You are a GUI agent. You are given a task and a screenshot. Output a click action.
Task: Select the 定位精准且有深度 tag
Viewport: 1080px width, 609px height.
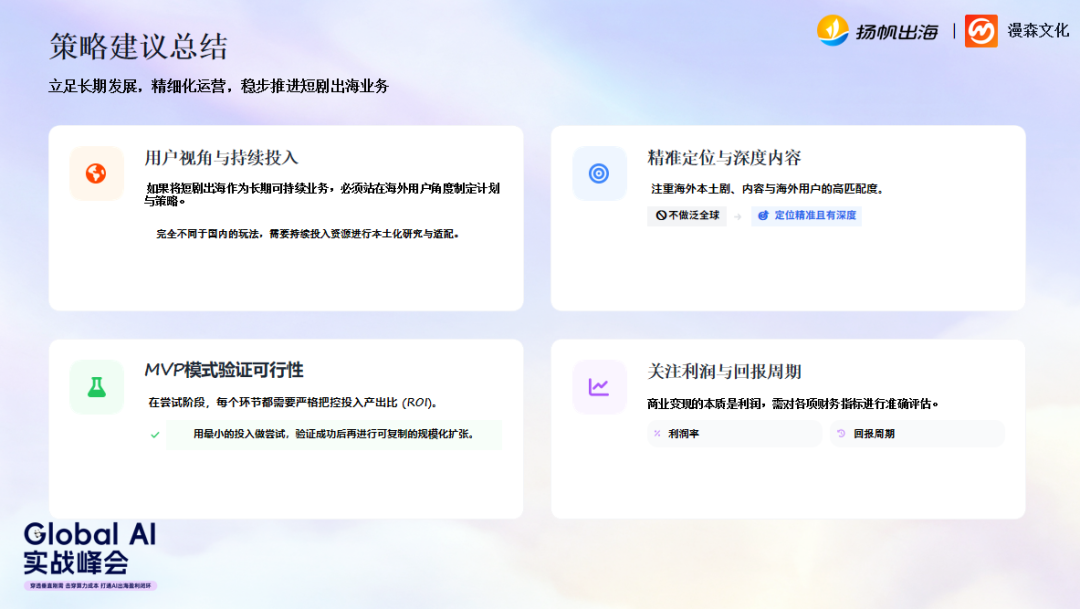pos(806,216)
